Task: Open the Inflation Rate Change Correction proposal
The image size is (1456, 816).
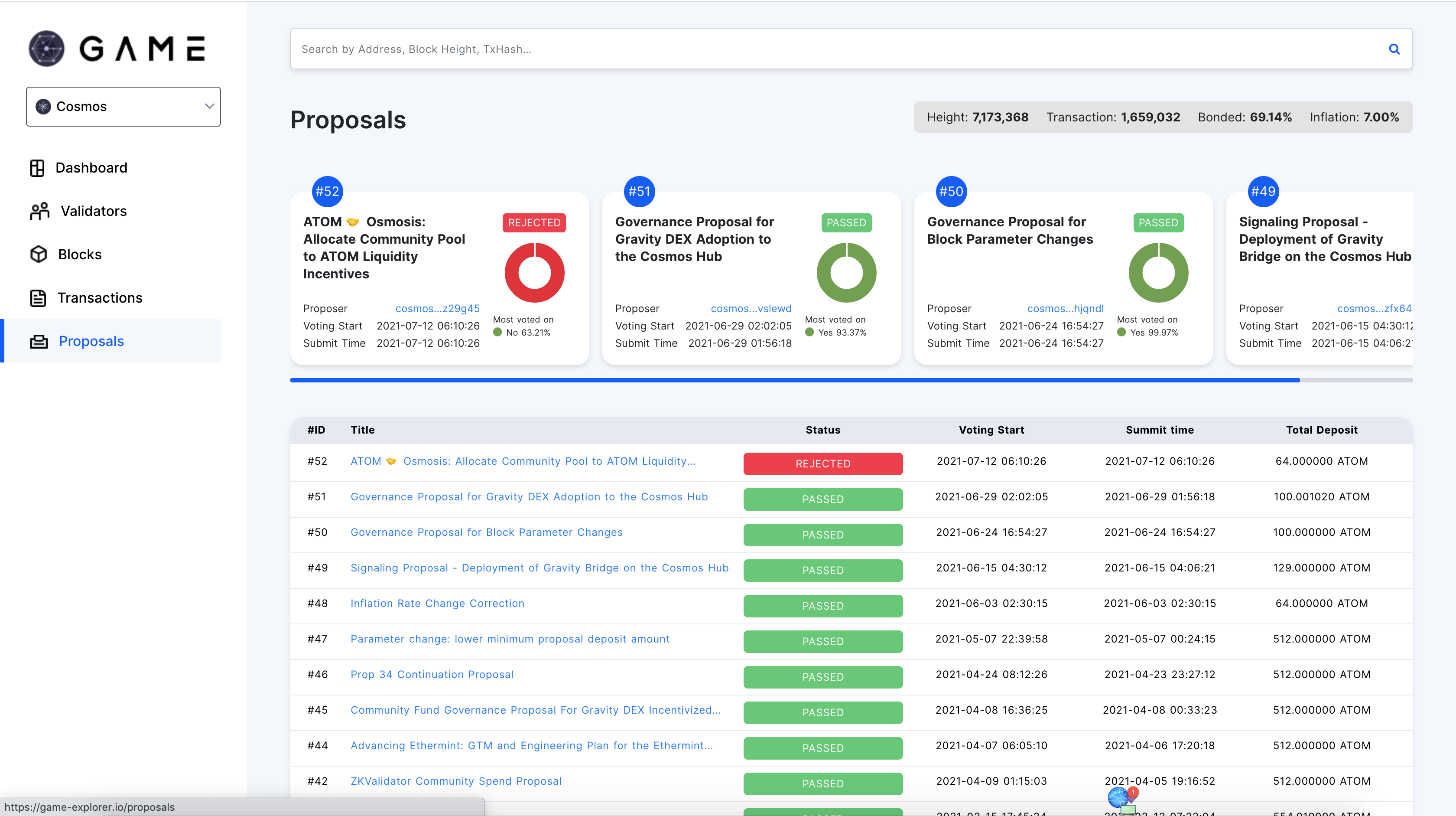Action: click(x=437, y=604)
